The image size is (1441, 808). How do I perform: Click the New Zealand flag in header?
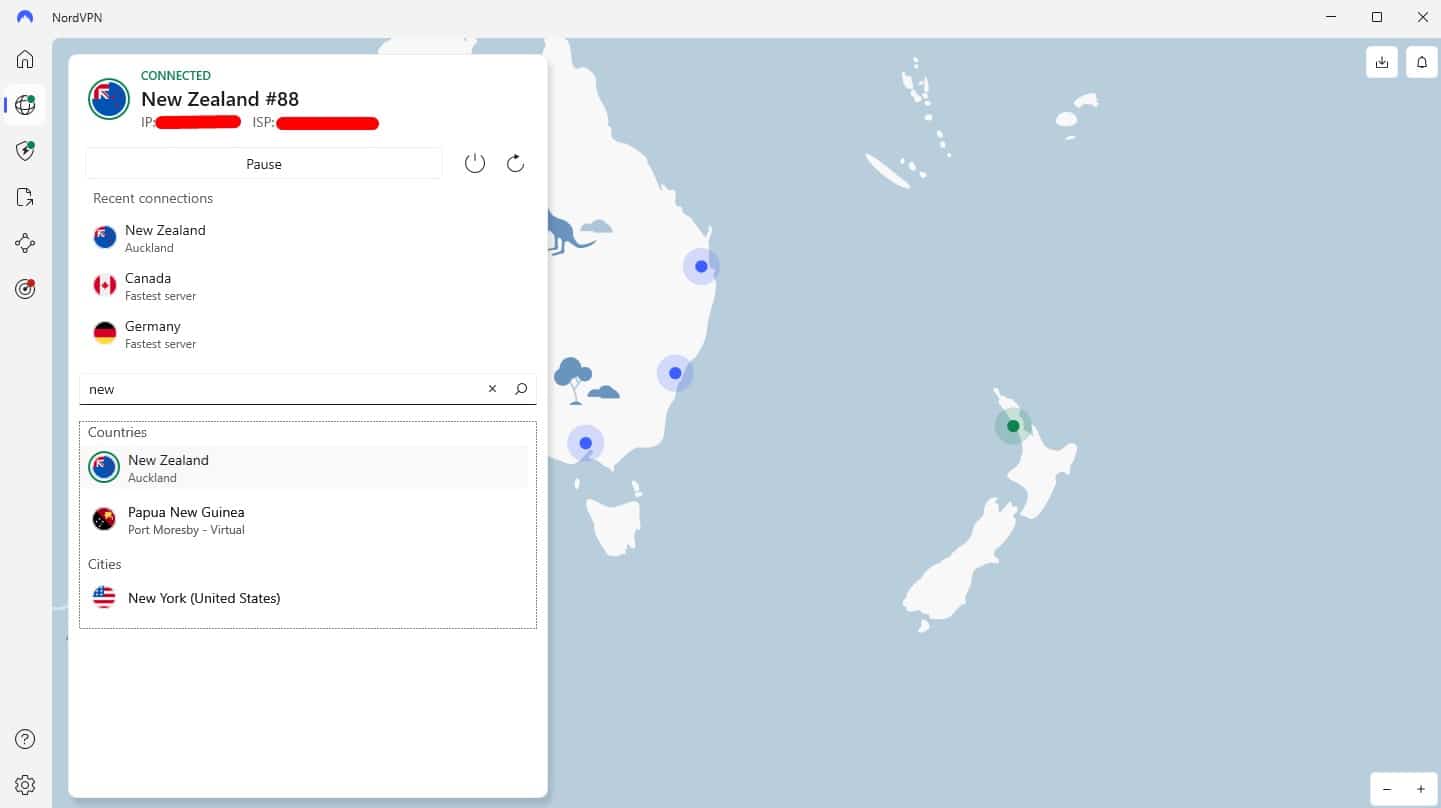pyautogui.click(x=108, y=99)
